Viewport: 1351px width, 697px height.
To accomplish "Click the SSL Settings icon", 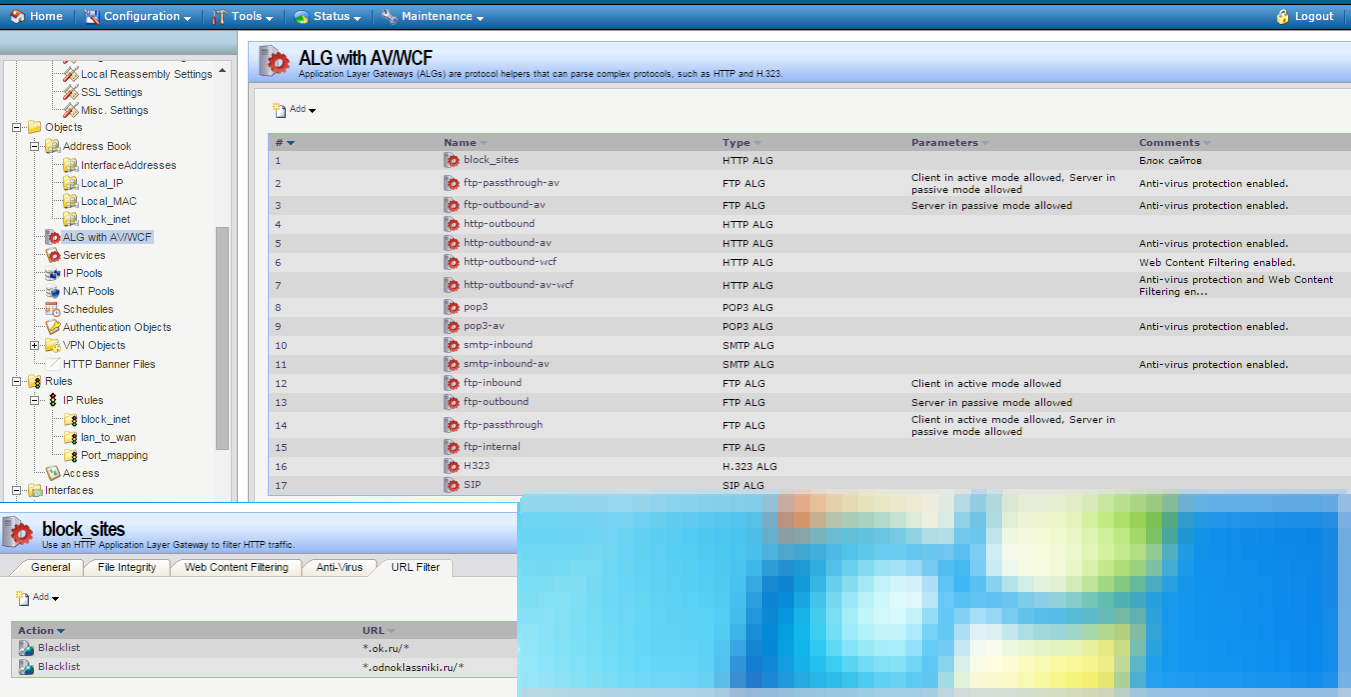I will (71, 92).
